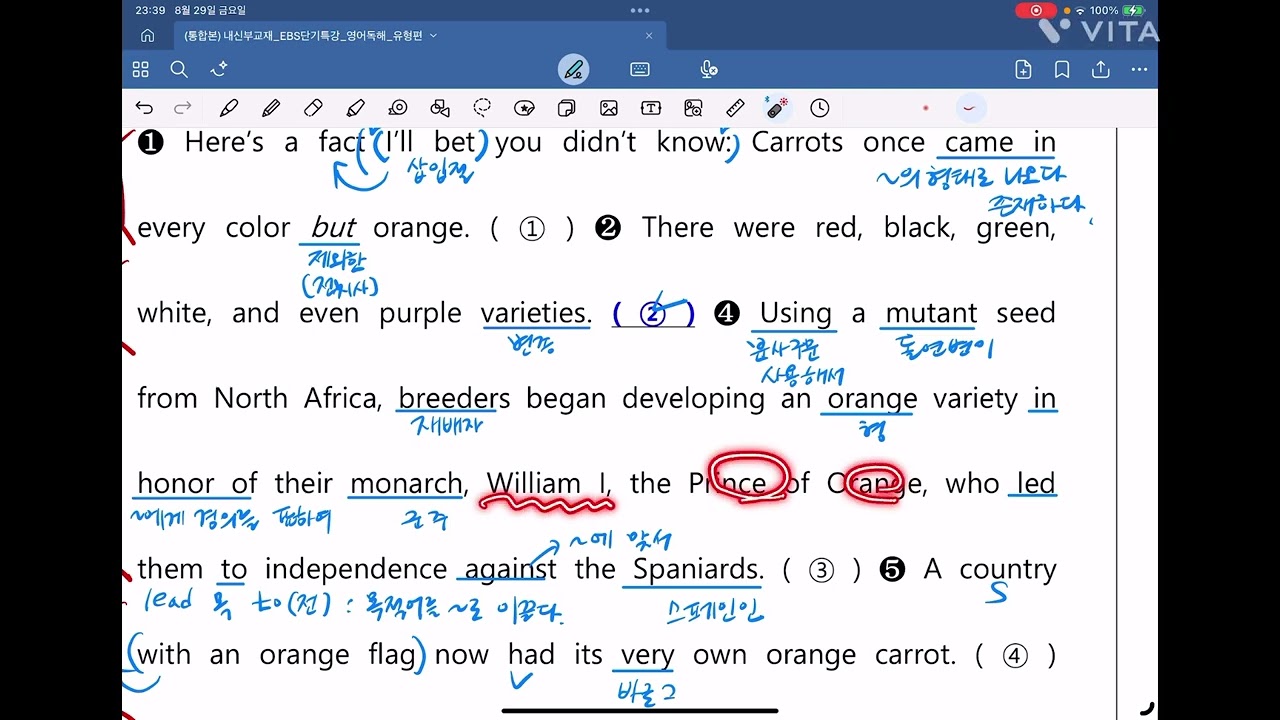
Task: Click the italic word "but"
Action: [333, 228]
